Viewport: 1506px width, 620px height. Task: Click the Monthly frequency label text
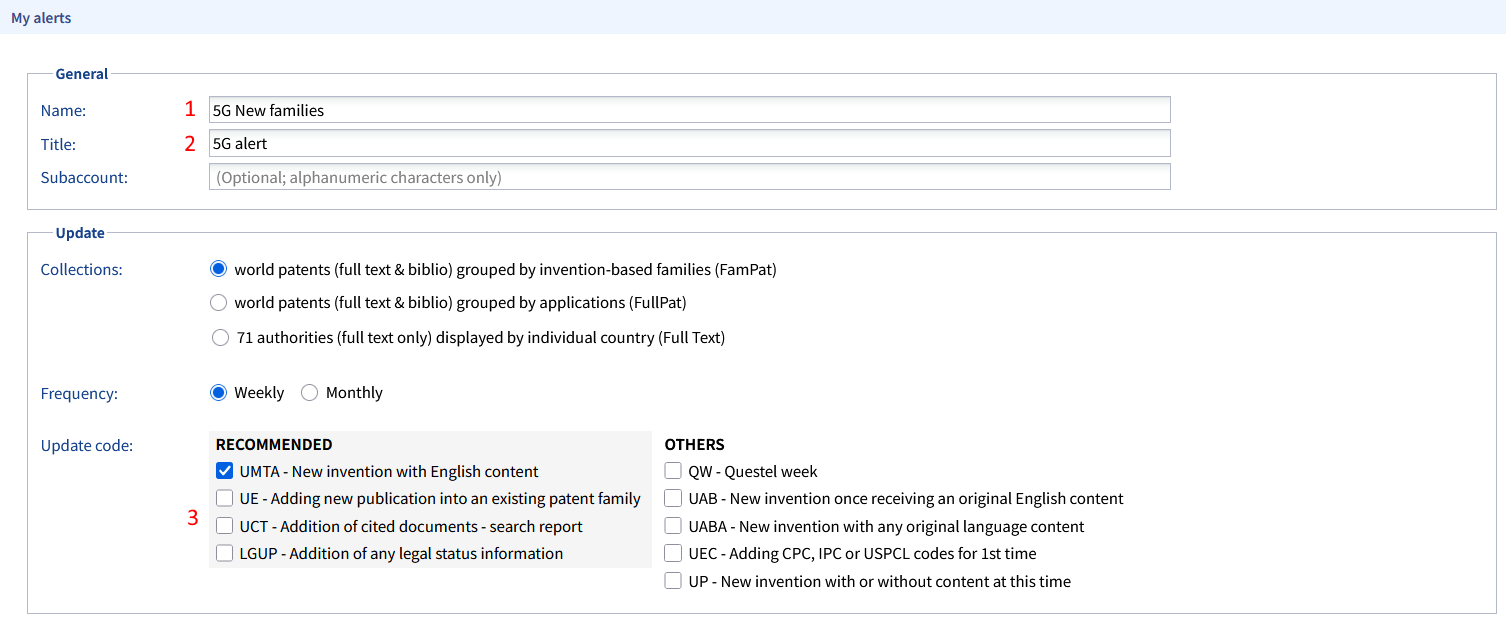tap(354, 393)
